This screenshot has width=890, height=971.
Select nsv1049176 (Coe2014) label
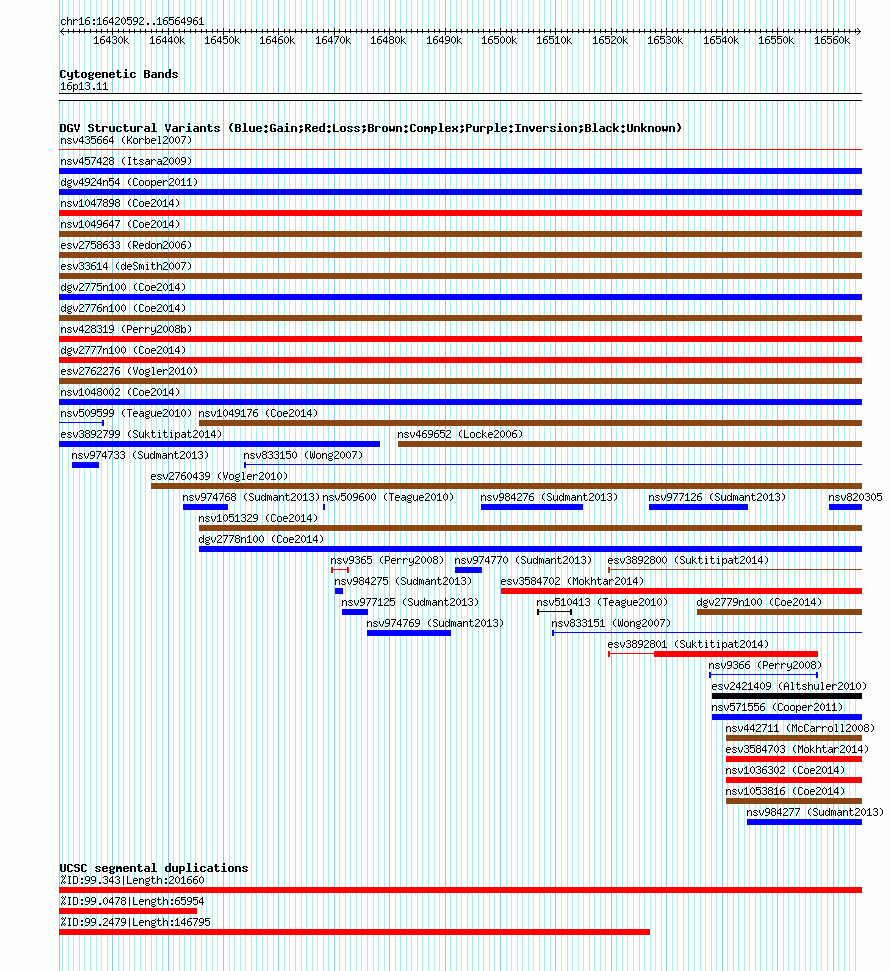(x=258, y=414)
